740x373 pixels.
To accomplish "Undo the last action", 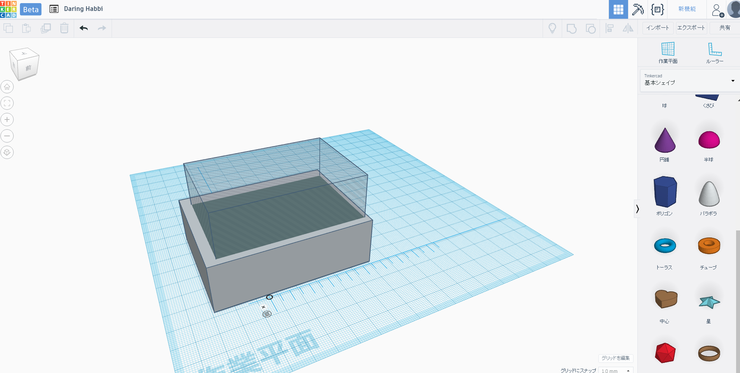I will 84,28.
